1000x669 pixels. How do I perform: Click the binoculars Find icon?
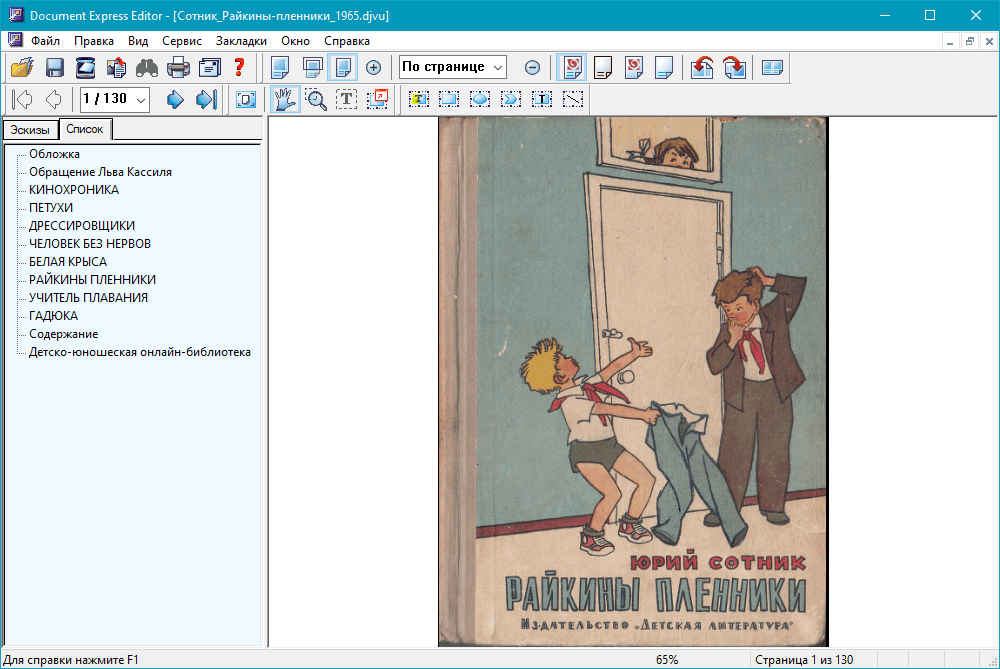(147, 68)
